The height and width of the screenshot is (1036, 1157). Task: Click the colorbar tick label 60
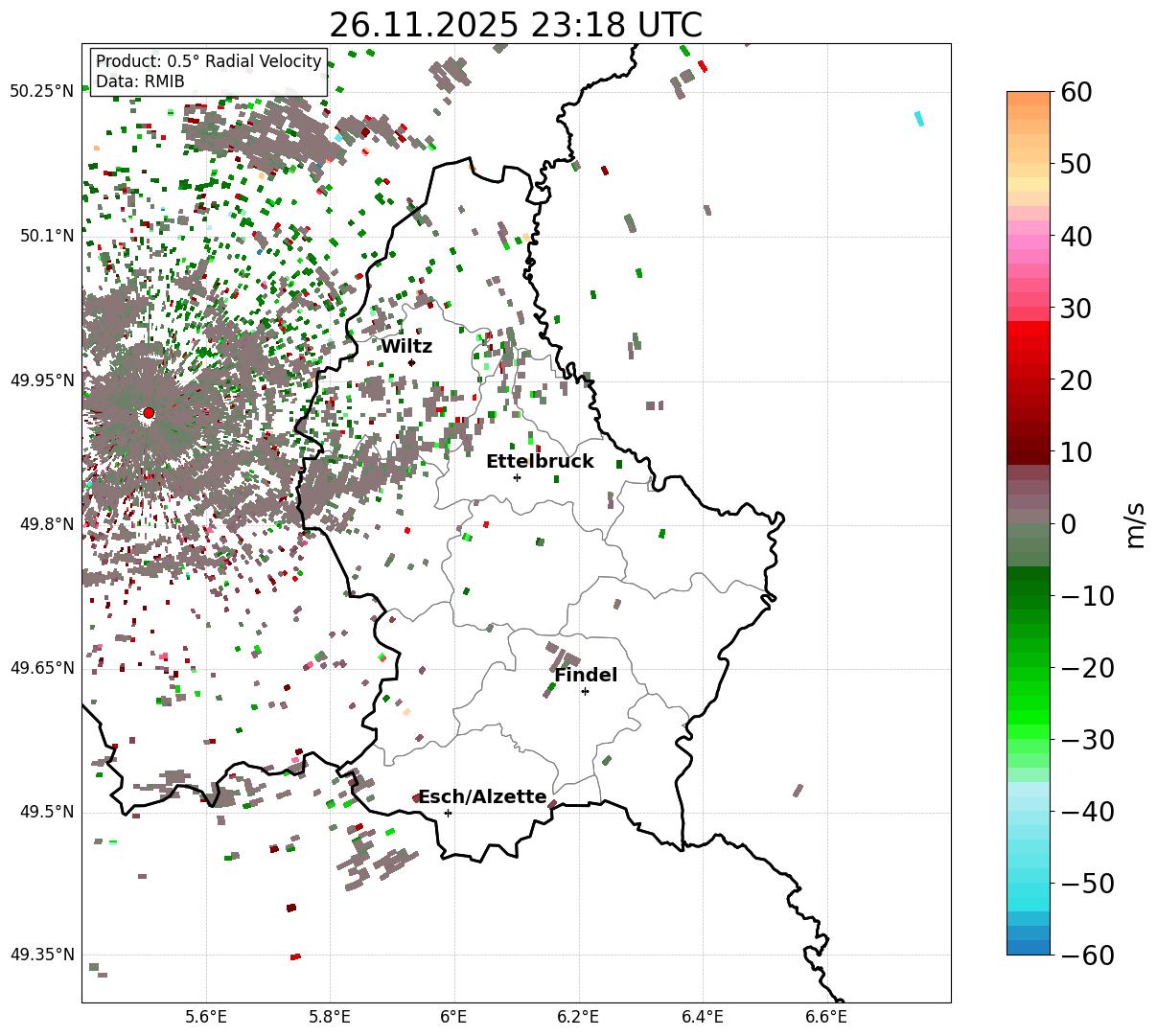point(1076,92)
